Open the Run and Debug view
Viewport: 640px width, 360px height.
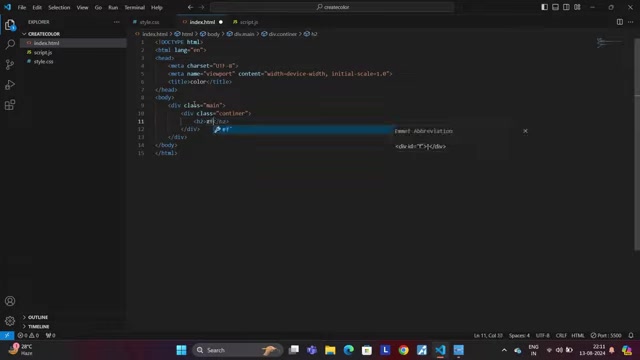[10, 84]
